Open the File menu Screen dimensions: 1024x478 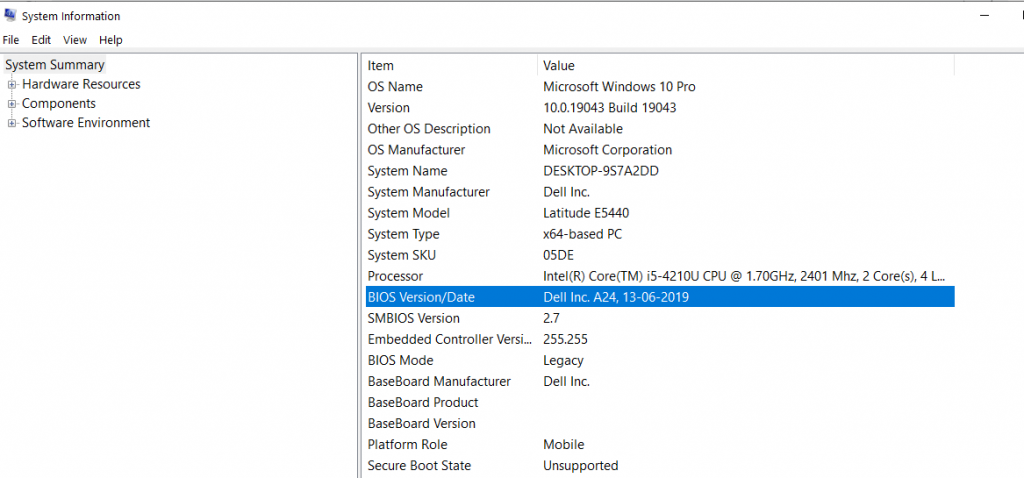[x=10, y=40]
